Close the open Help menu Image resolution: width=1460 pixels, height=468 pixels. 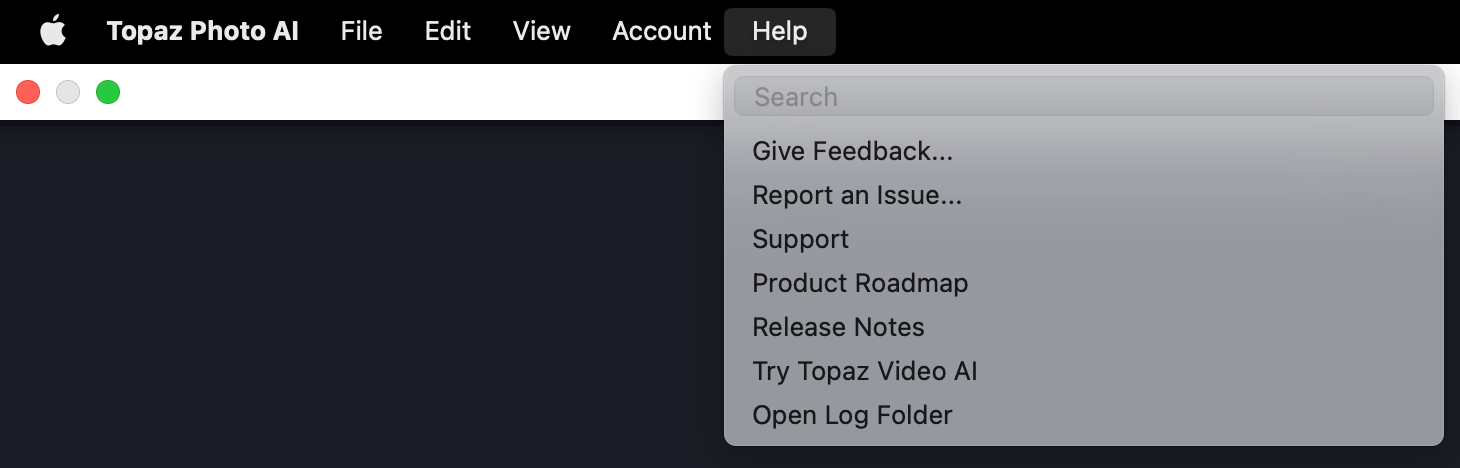pos(779,32)
